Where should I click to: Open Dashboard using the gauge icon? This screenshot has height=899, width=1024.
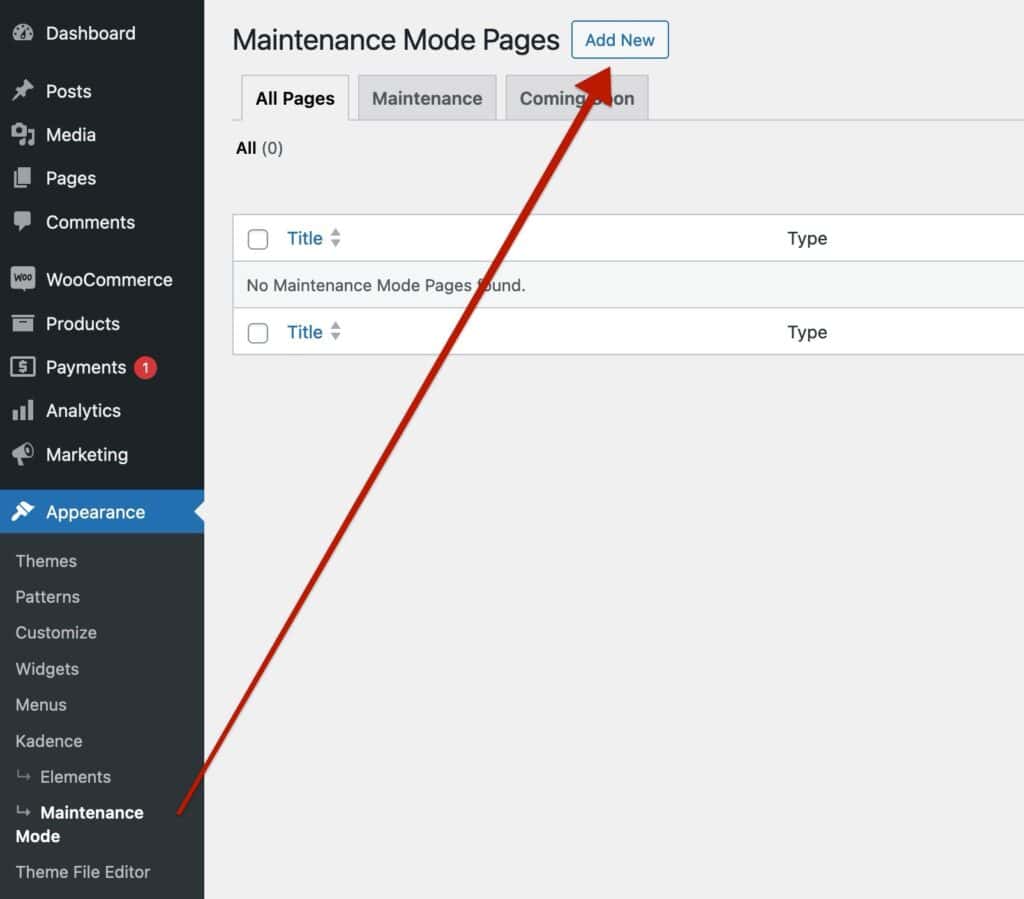click(24, 33)
